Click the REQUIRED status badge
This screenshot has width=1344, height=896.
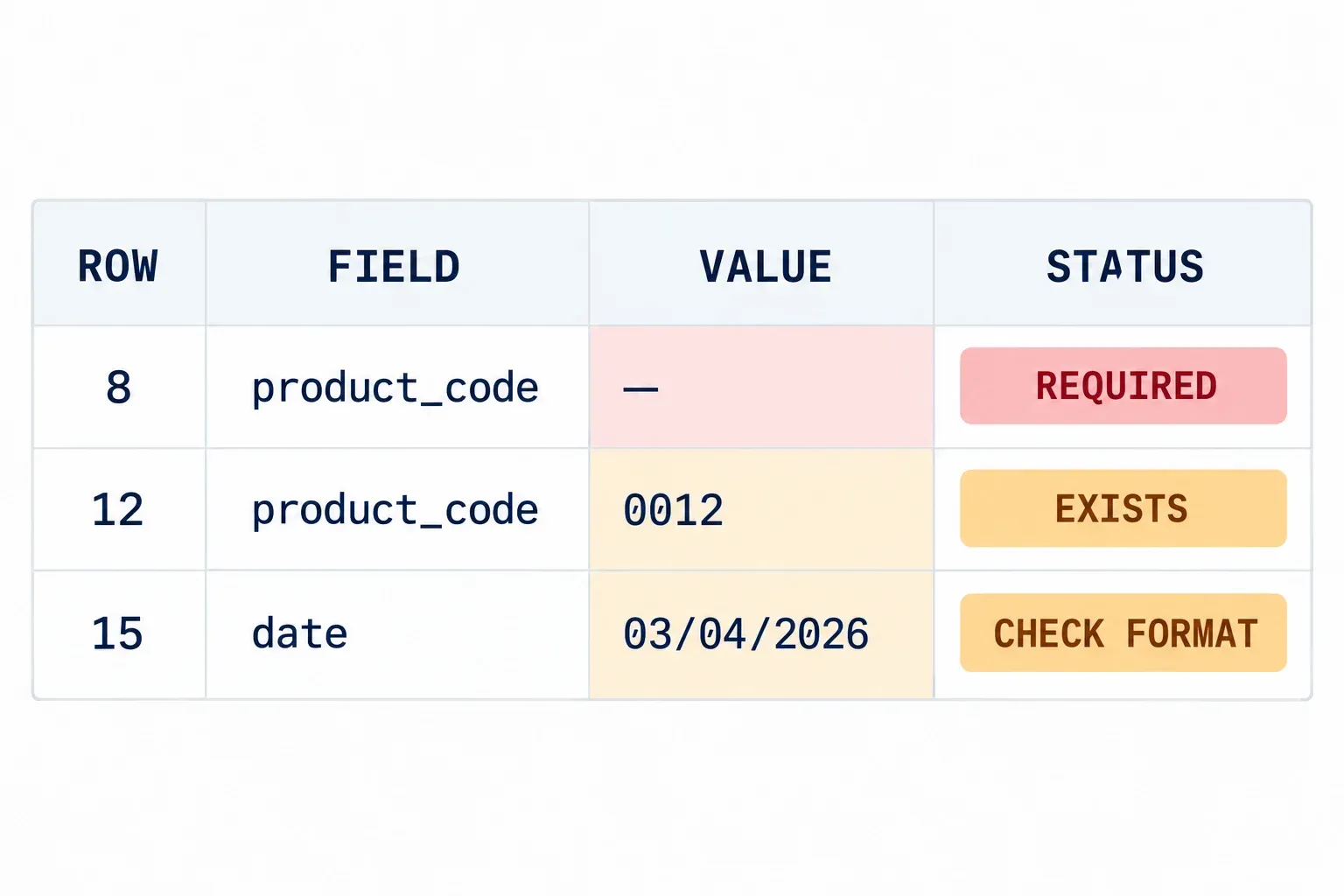(x=1123, y=386)
